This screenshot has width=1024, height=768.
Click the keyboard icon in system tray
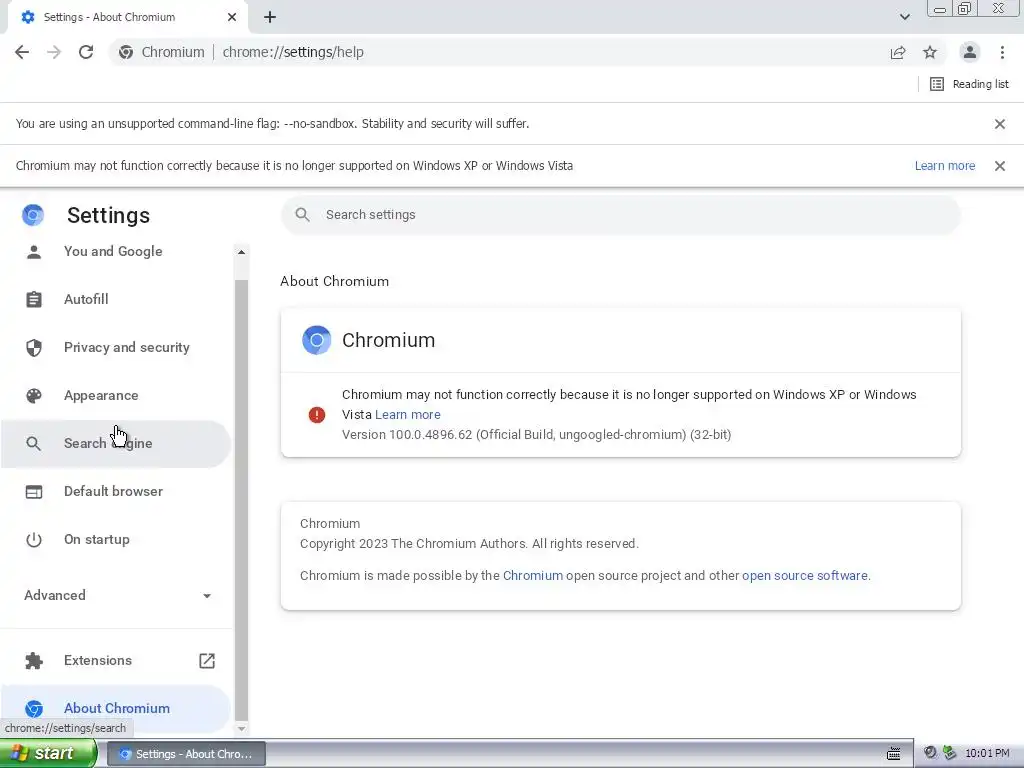893,754
